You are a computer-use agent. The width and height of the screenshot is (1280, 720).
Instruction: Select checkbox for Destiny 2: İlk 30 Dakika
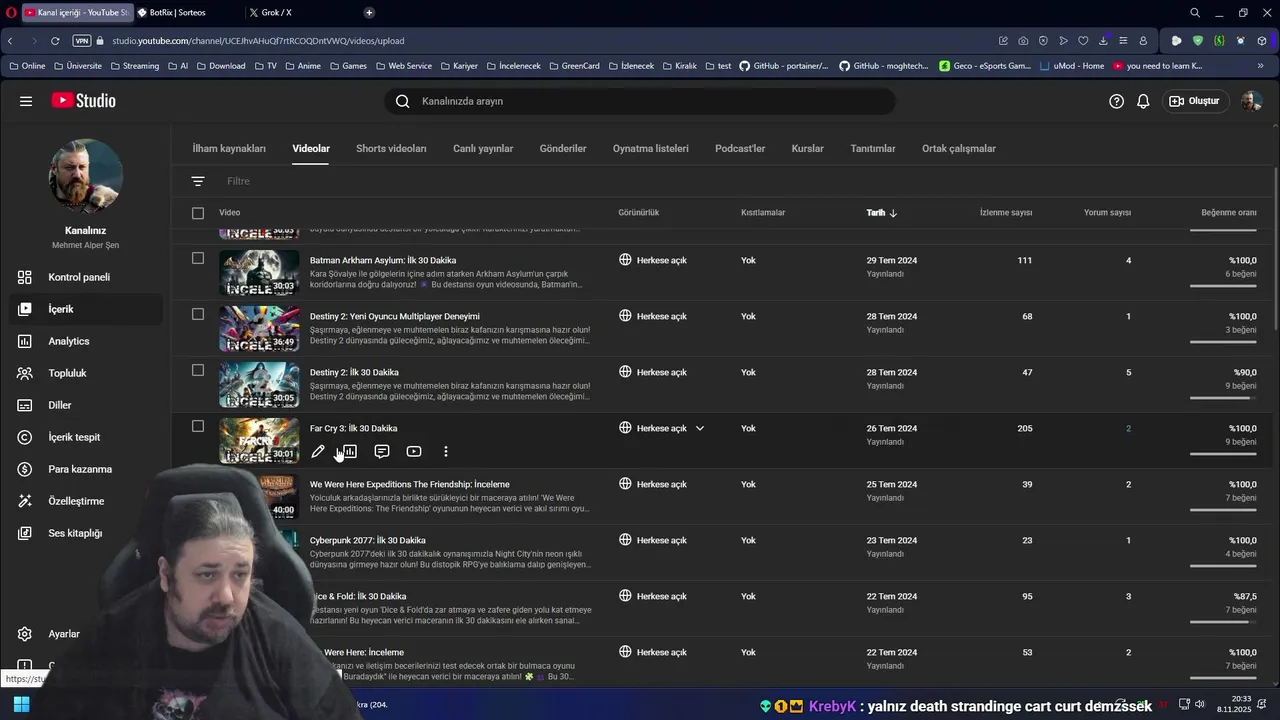click(198, 370)
